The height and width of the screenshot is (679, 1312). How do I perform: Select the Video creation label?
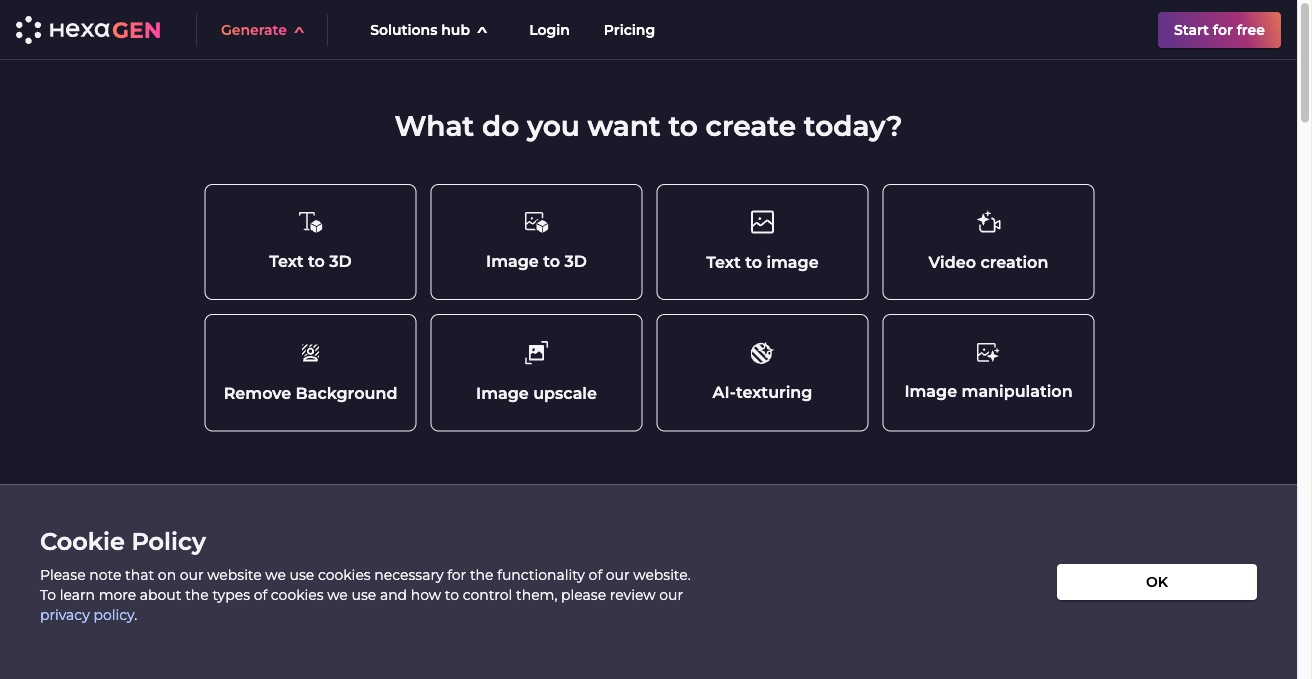[x=988, y=262]
